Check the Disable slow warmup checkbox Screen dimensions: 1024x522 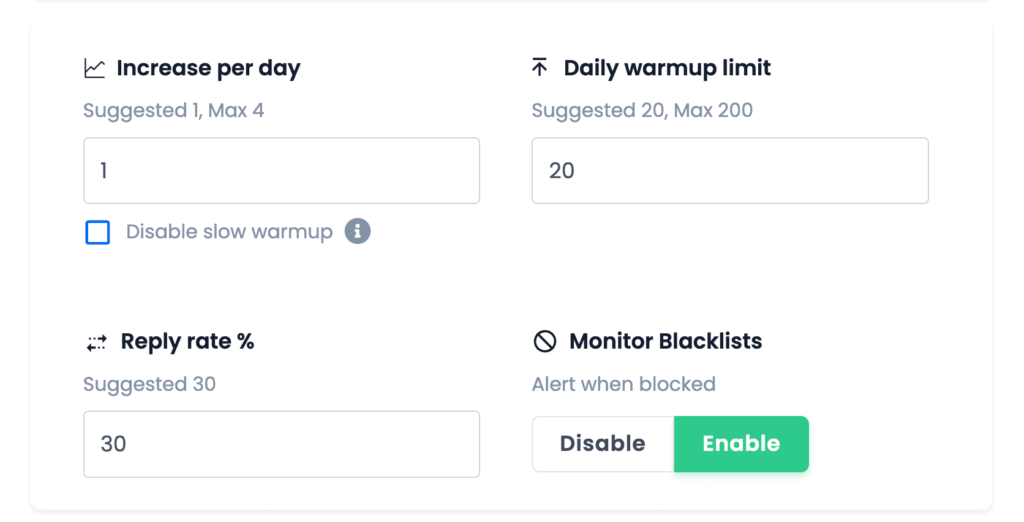[x=98, y=233]
